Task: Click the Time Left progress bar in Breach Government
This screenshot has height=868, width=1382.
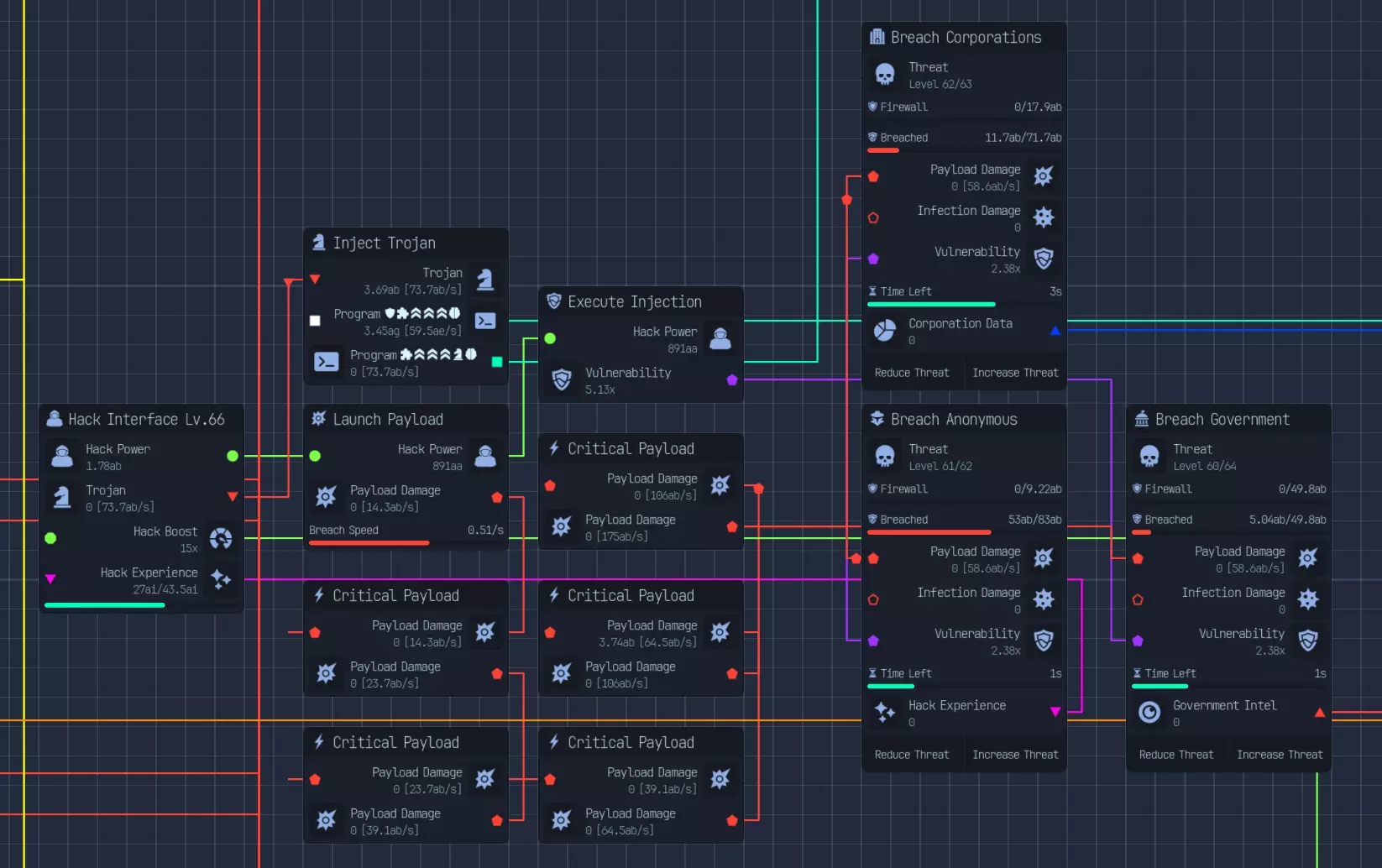Action: click(x=1229, y=686)
